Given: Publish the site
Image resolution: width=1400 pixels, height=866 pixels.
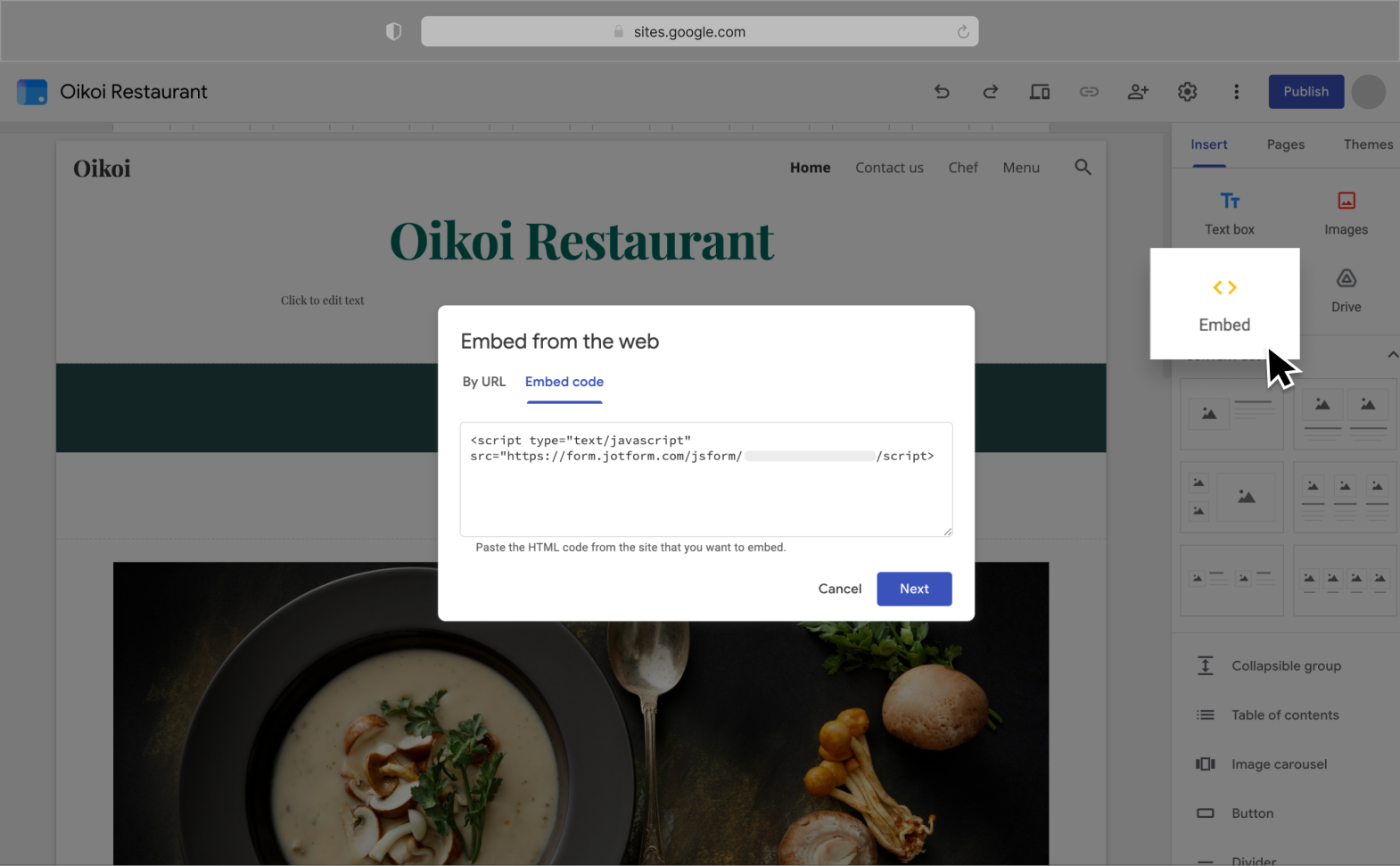Looking at the screenshot, I should click(1305, 92).
